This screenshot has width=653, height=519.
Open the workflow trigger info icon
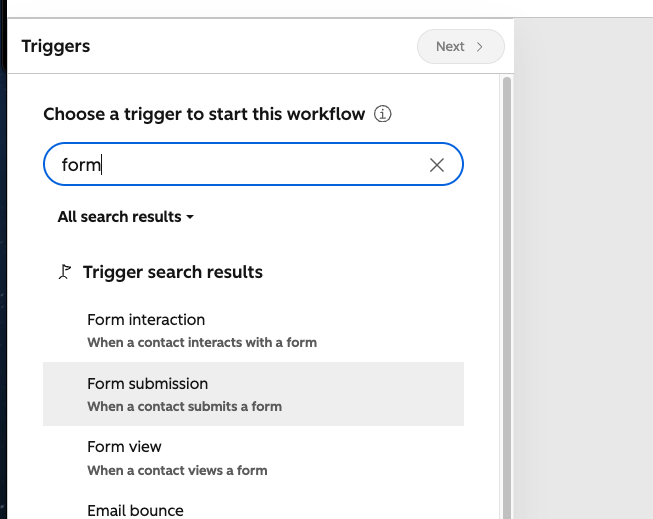coord(382,114)
